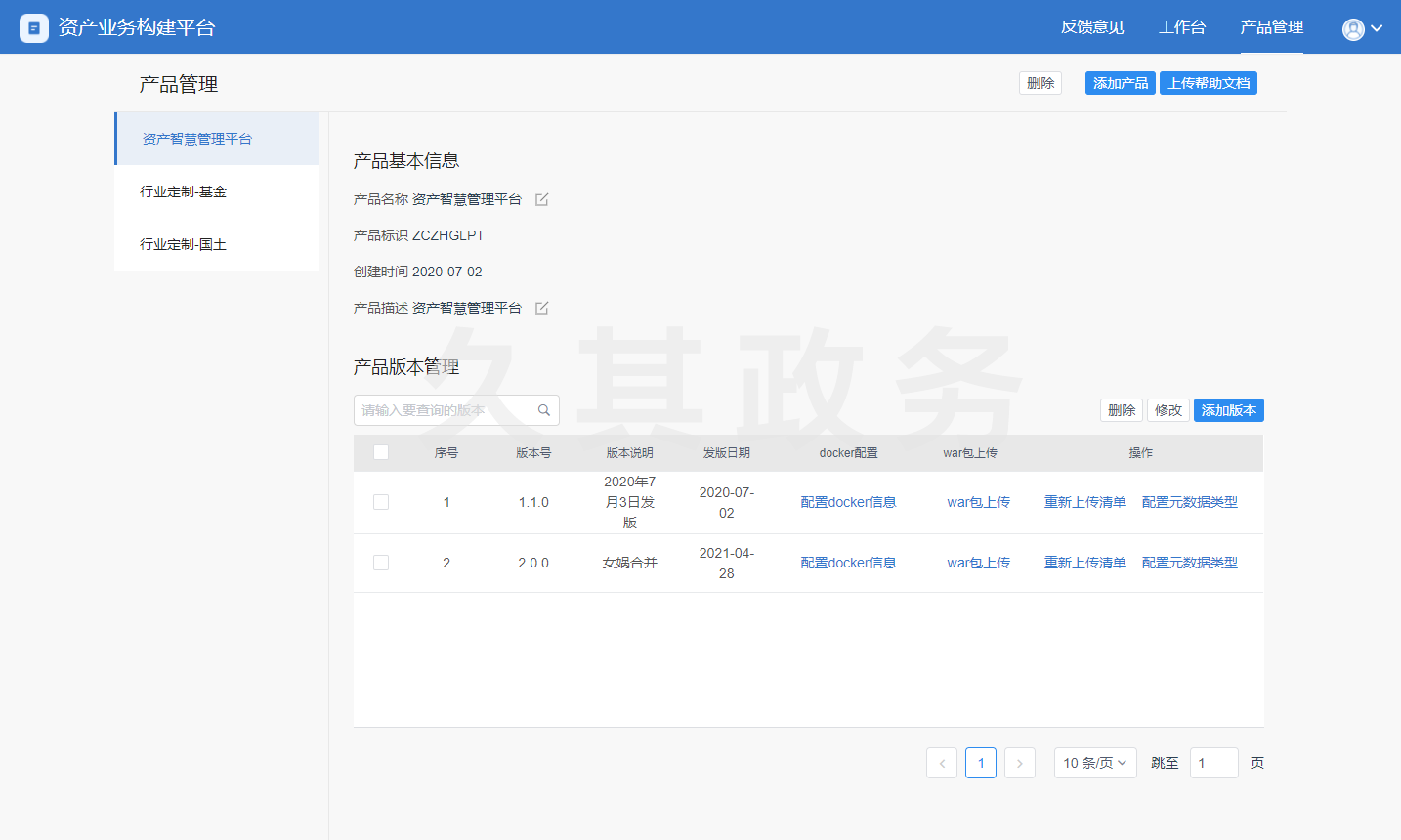Click the 跳至 page number input field
Image resolution: width=1401 pixels, height=840 pixels.
click(1213, 763)
